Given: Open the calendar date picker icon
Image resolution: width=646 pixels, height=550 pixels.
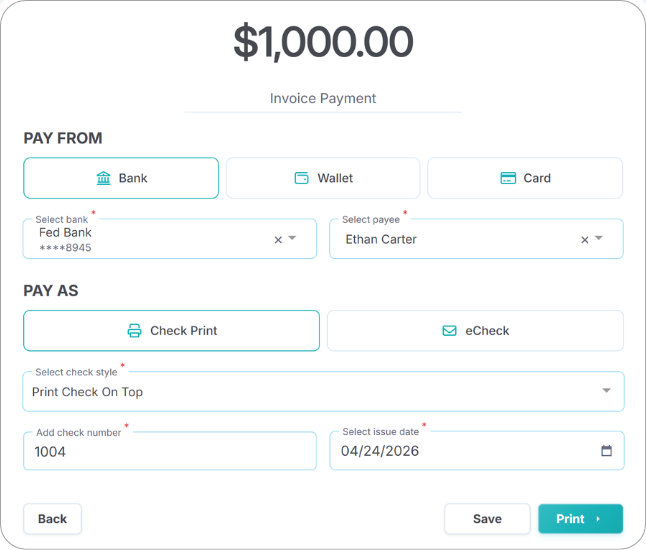Looking at the screenshot, I should [x=606, y=451].
